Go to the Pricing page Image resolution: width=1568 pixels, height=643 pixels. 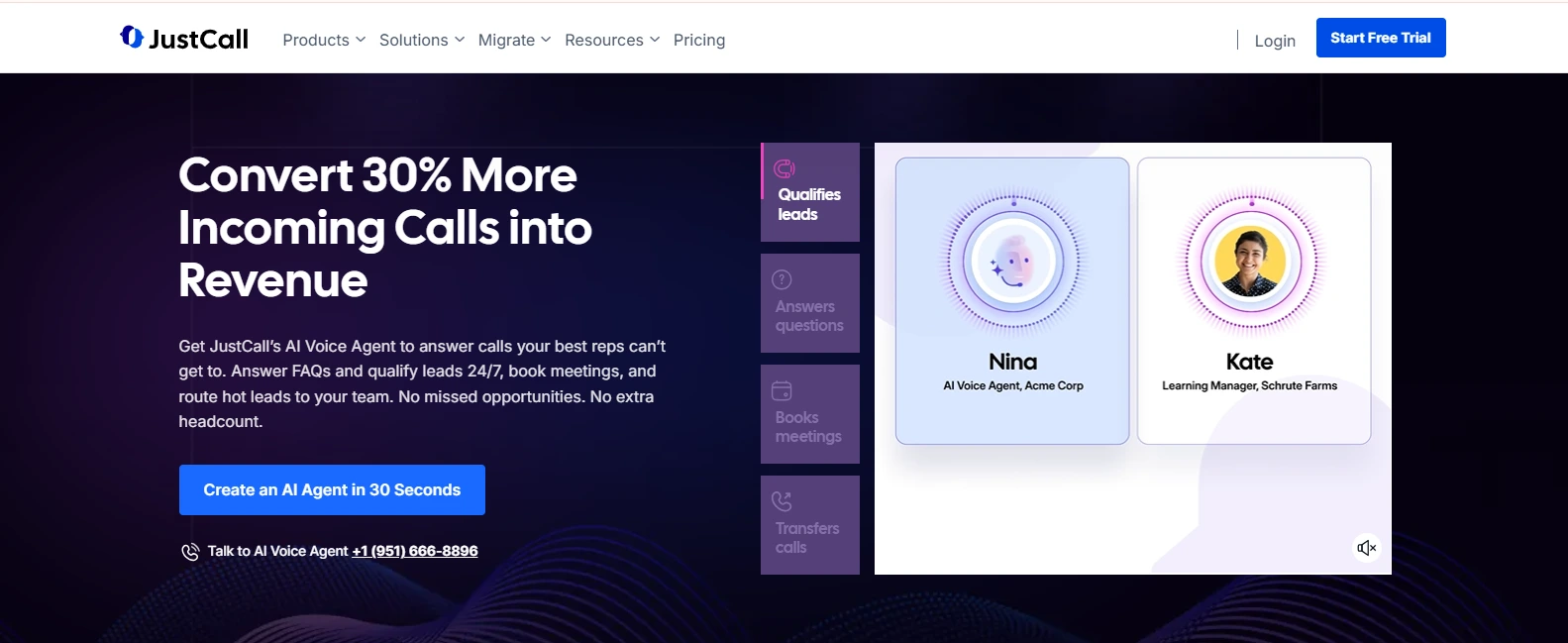pyautogui.click(x=699, y=40)
